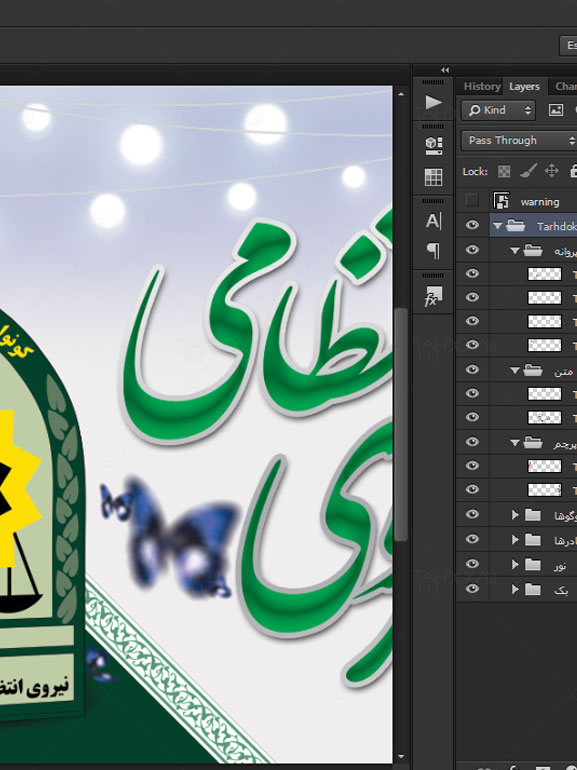Hide the first layer under پروانه group
The height and width of the screenshot is (770, 577).
472,273
